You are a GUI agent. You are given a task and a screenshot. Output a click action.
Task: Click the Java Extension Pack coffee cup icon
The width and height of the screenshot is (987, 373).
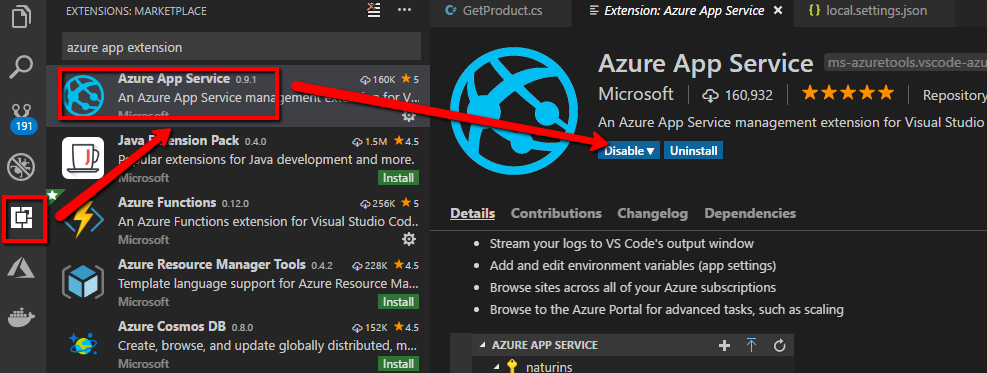(82, 158)
